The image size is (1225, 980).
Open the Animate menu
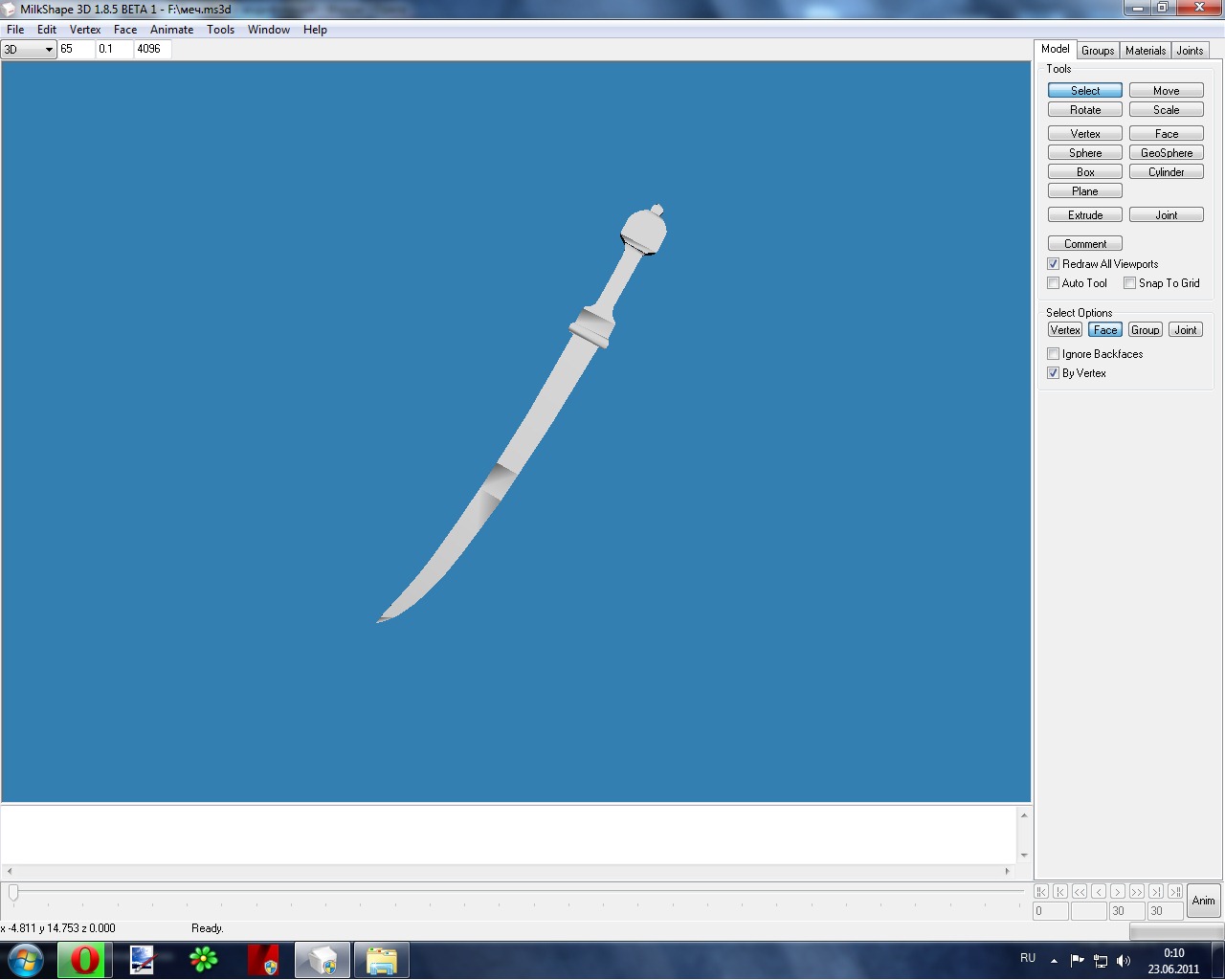(x=171, y=30)
